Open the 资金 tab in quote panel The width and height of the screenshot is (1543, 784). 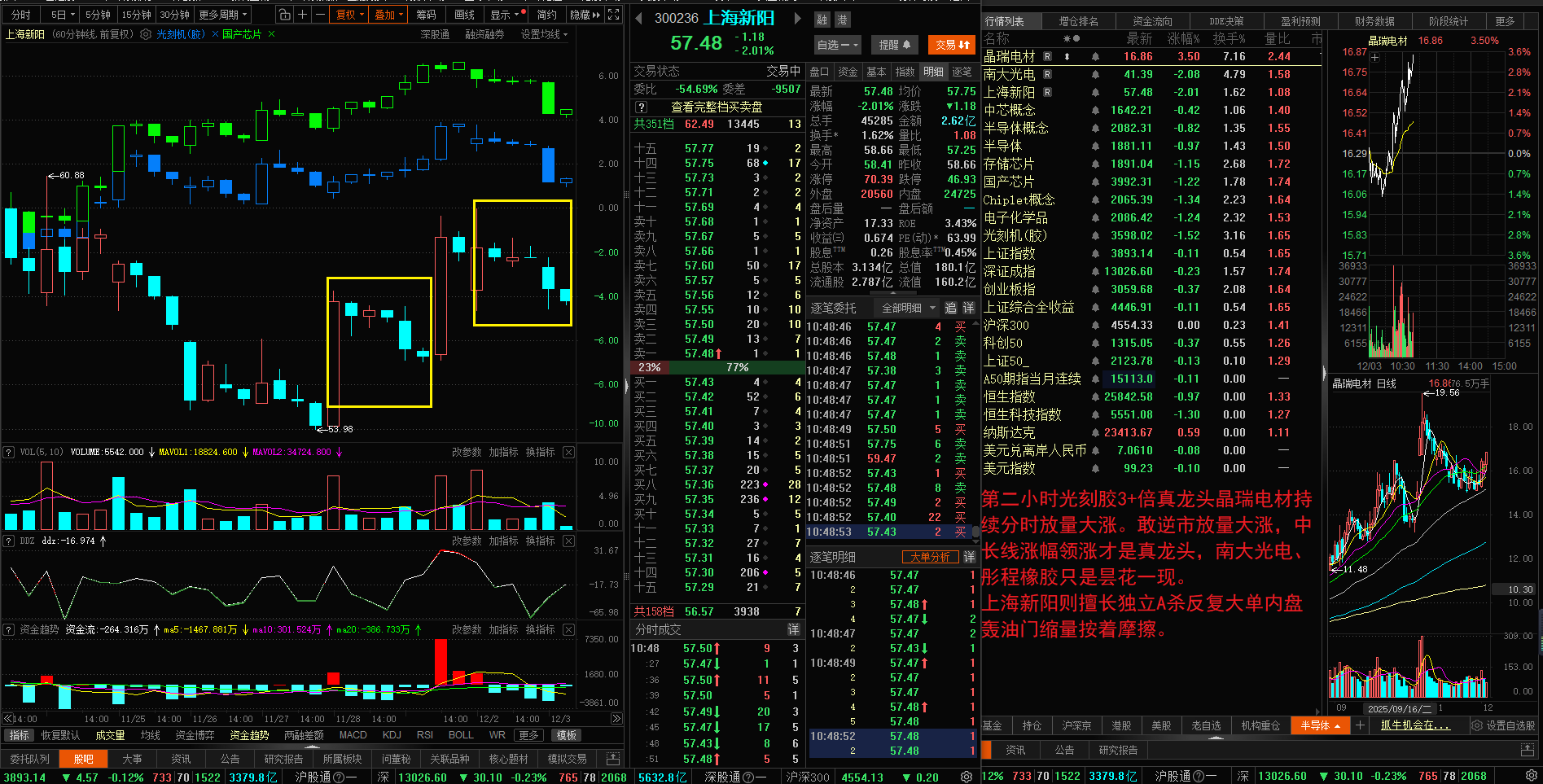848,72
